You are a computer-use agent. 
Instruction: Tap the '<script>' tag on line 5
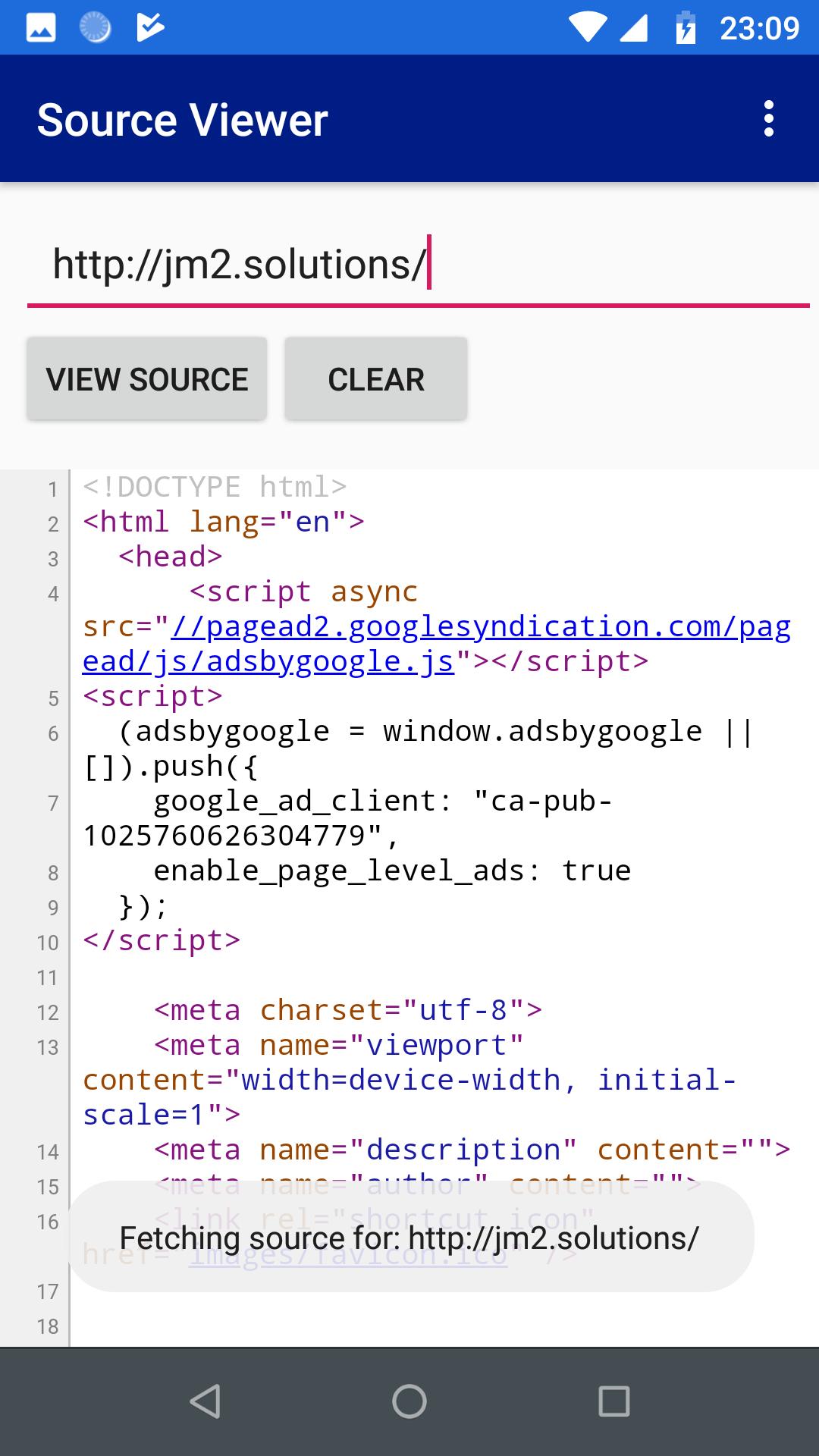click(152, 696)
